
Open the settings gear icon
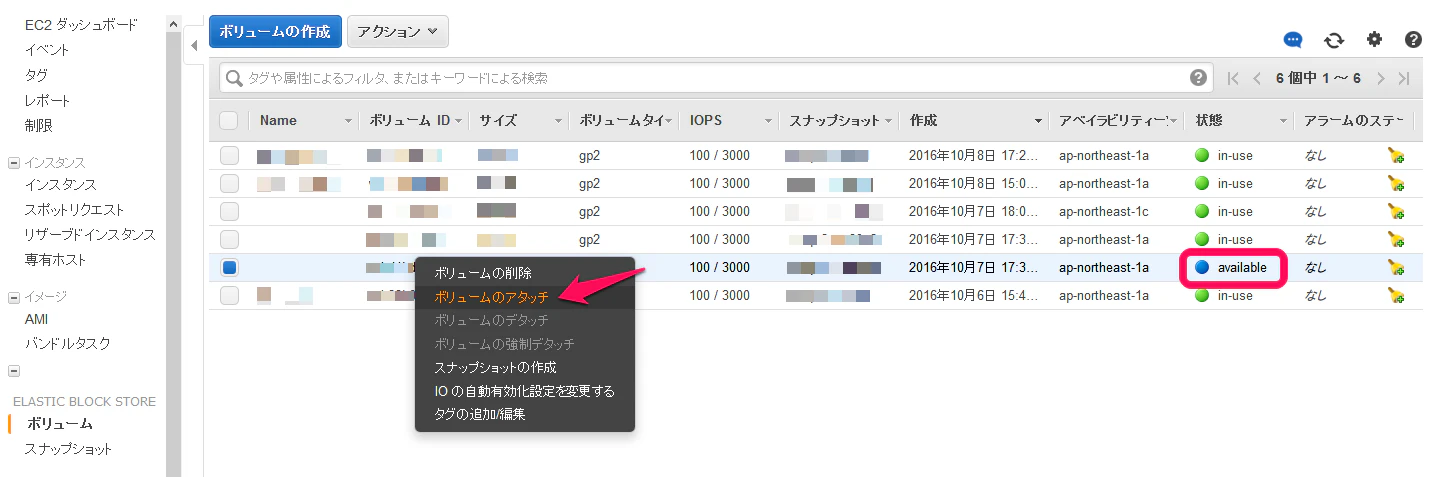(1374, 39)
